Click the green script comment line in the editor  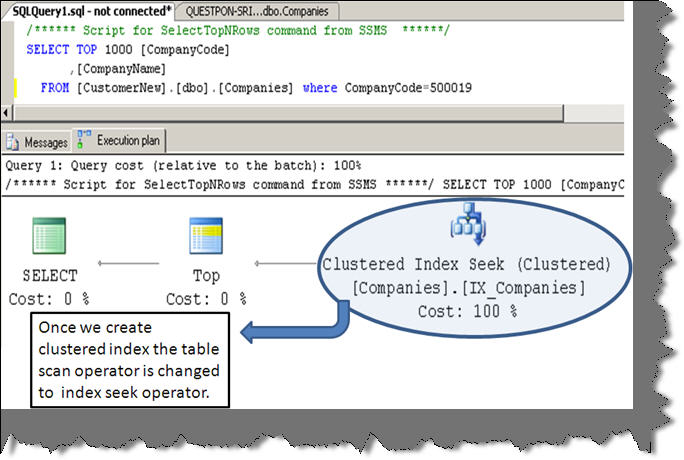pos(238,31)
